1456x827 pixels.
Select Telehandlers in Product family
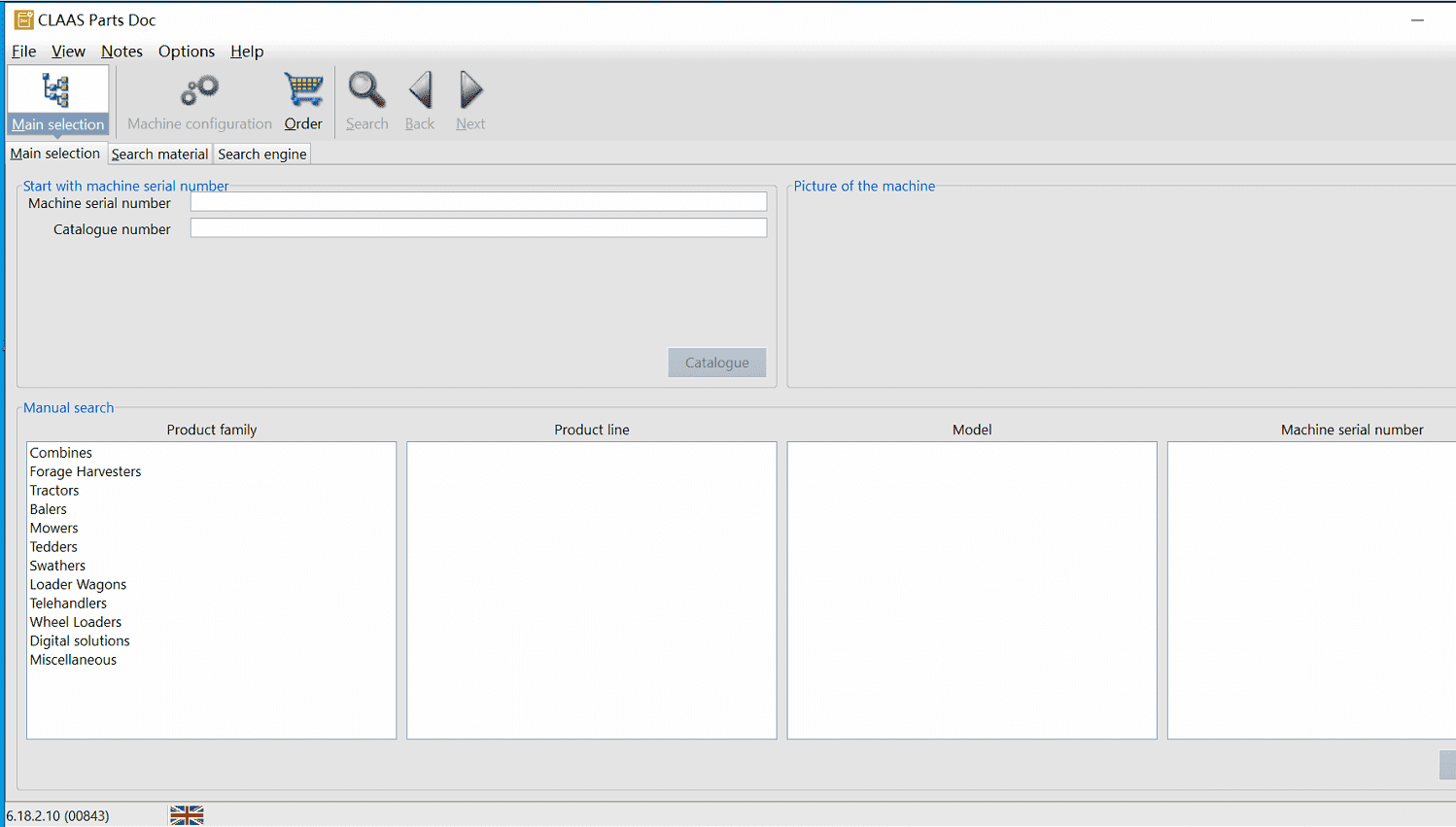click(x=68, y=603)
